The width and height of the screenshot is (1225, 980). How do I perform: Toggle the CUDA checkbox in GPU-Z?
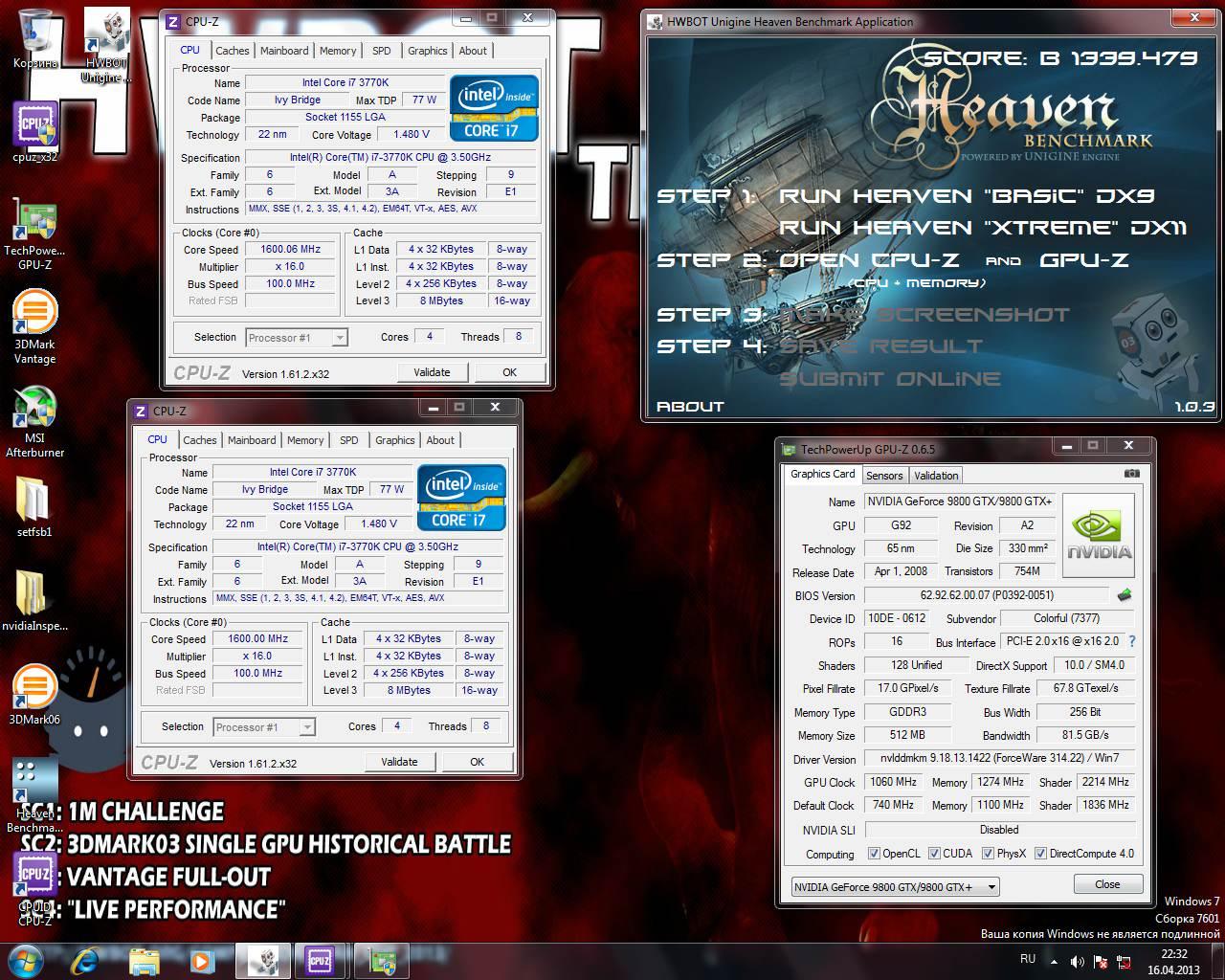[934, 854]
